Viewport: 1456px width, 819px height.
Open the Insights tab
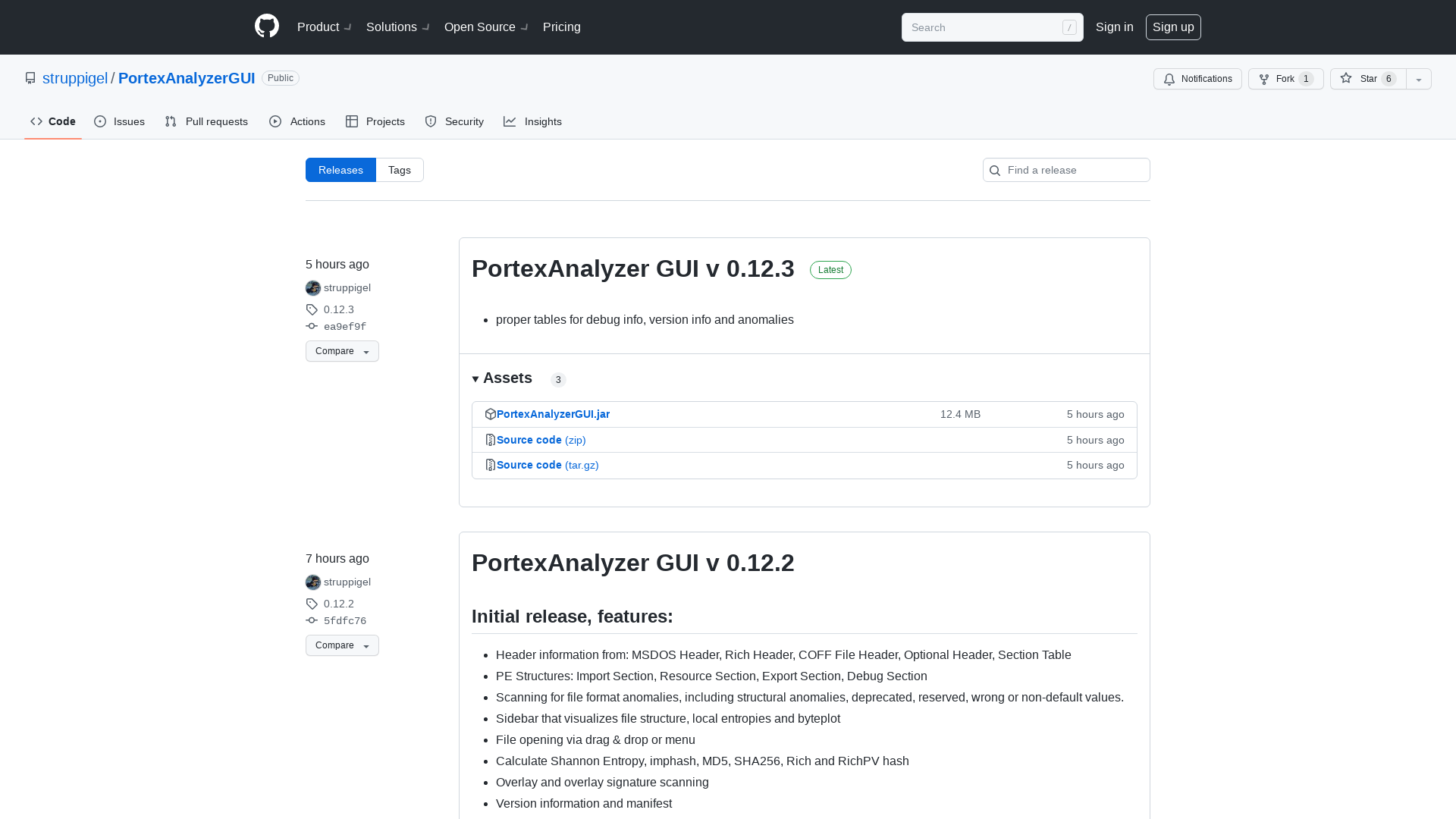coord(533,121)
